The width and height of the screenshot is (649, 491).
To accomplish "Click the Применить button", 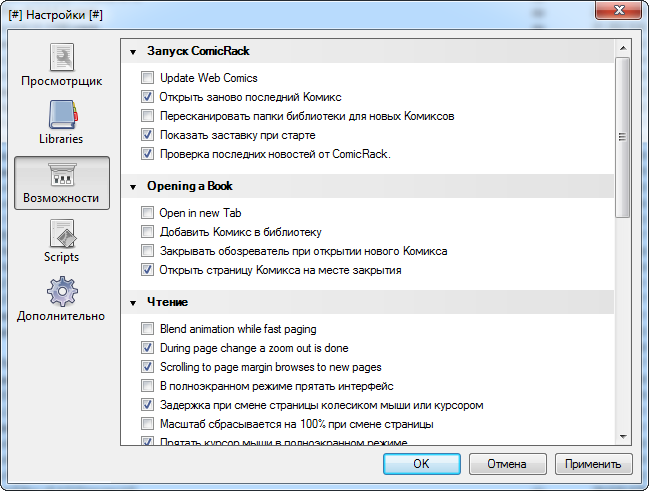I will click(593, 464).
